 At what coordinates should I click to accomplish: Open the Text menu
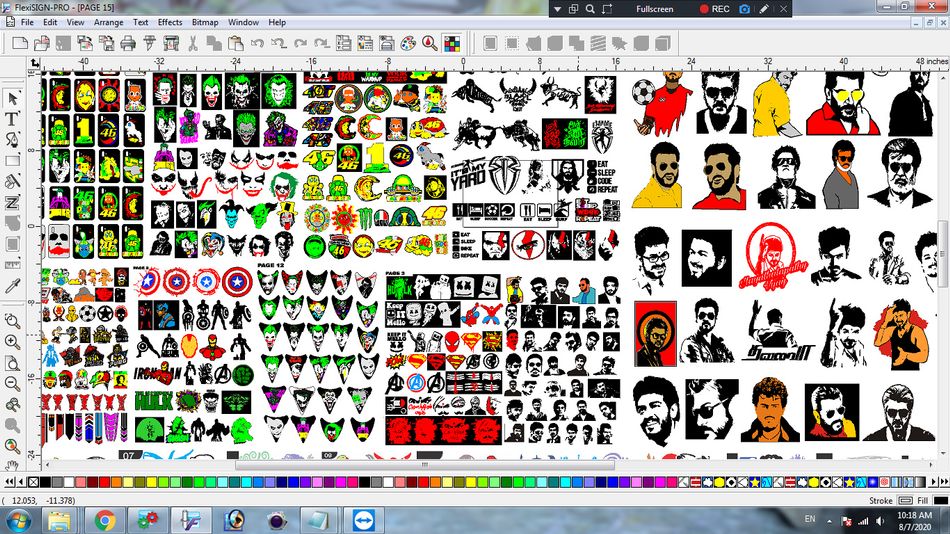coord(141,22)
